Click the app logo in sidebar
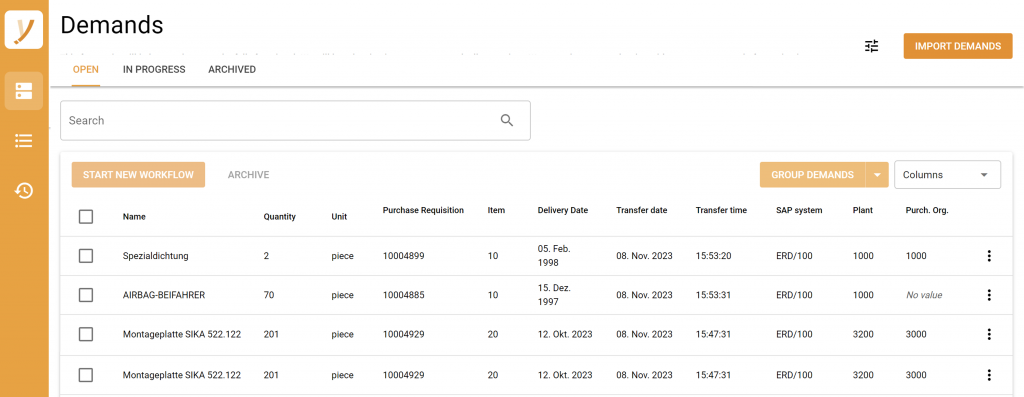Image resolution: width=1024 pixels, height=397 pixels. [x=24, y=30]
